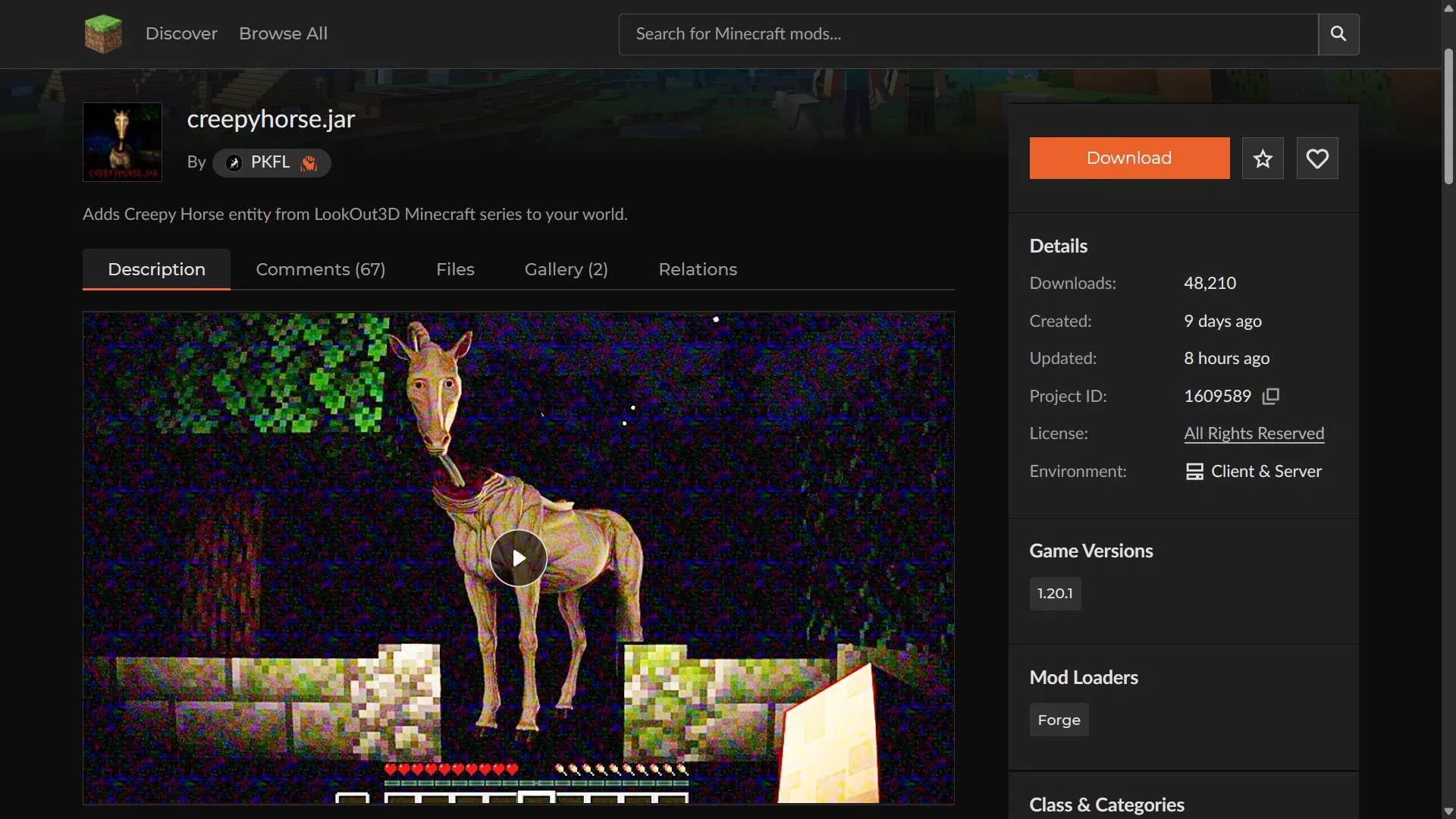Viewport: 1456px width, 819px height.
Task: Click the orange Download button
Action: click(1129, 158)
